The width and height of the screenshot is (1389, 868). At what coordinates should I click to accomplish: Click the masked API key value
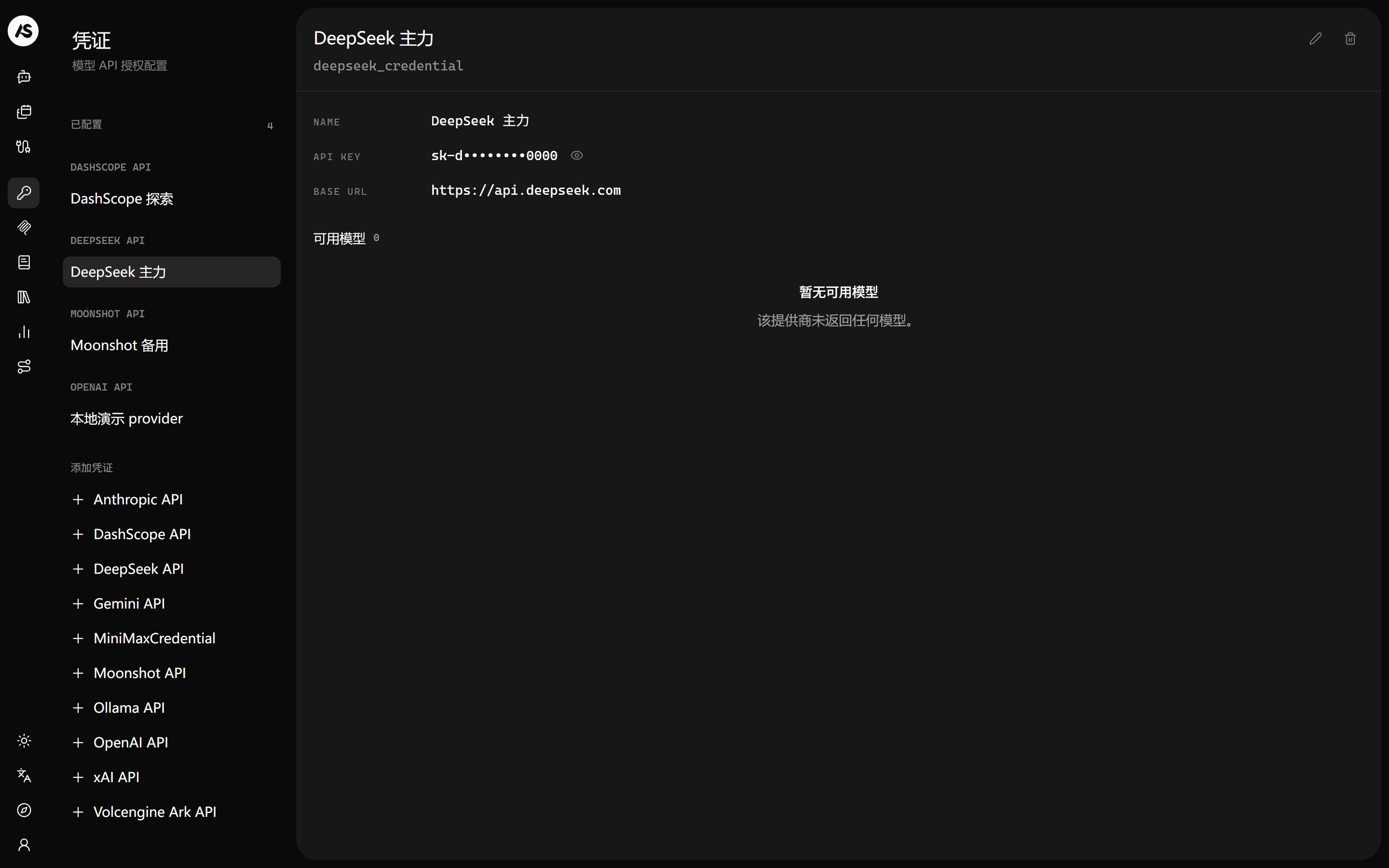[x=494, y=156]
